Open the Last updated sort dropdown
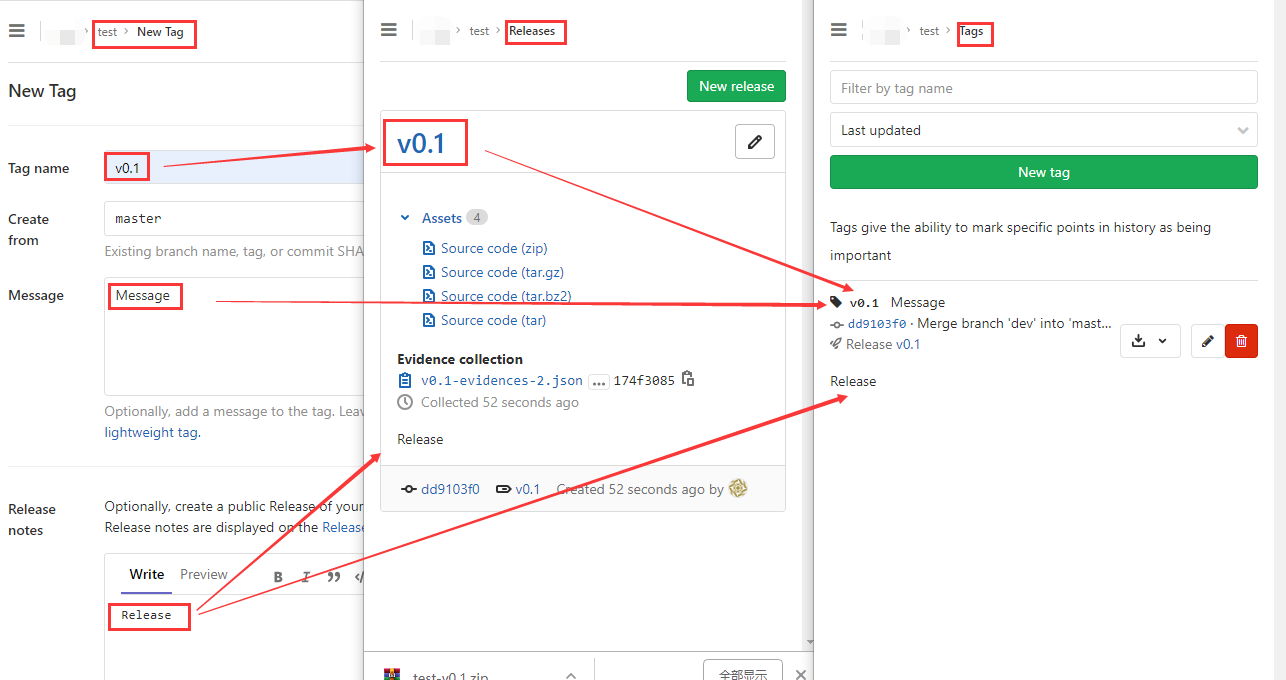 1043,130
